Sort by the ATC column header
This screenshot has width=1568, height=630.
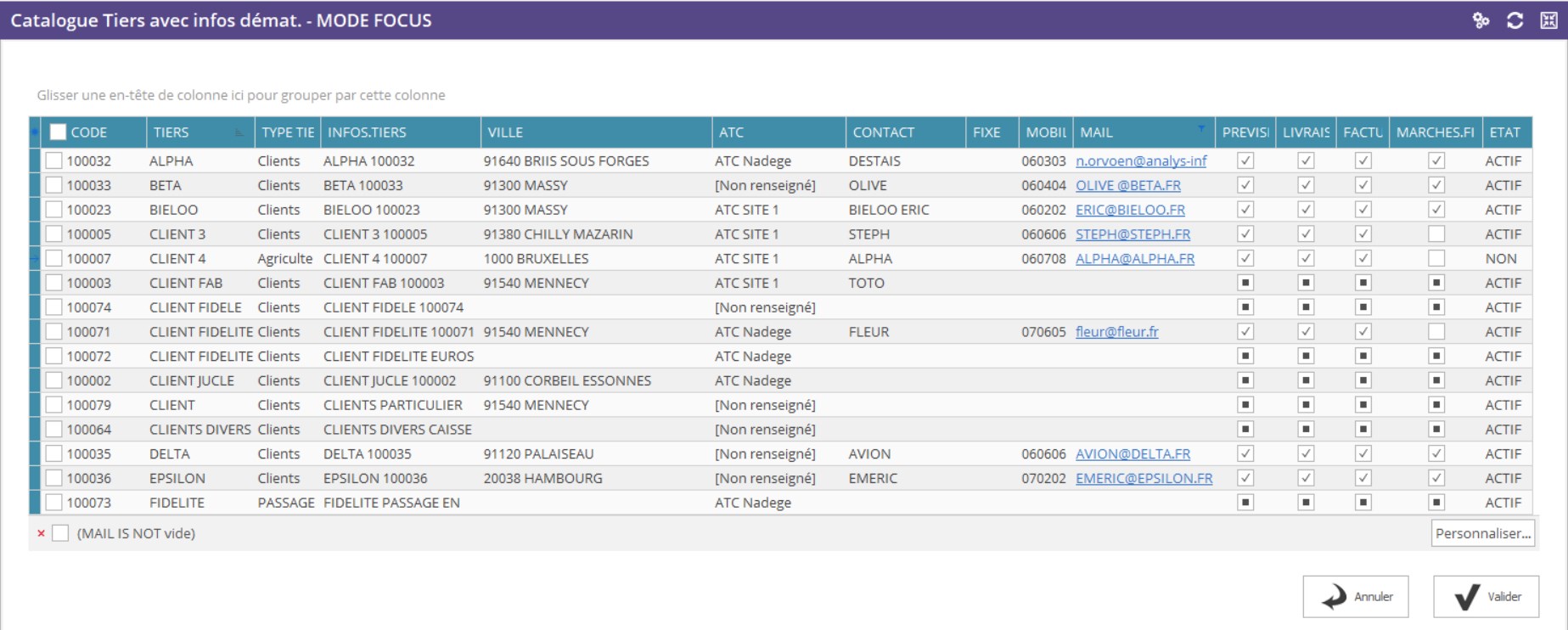tap(777, 132)
